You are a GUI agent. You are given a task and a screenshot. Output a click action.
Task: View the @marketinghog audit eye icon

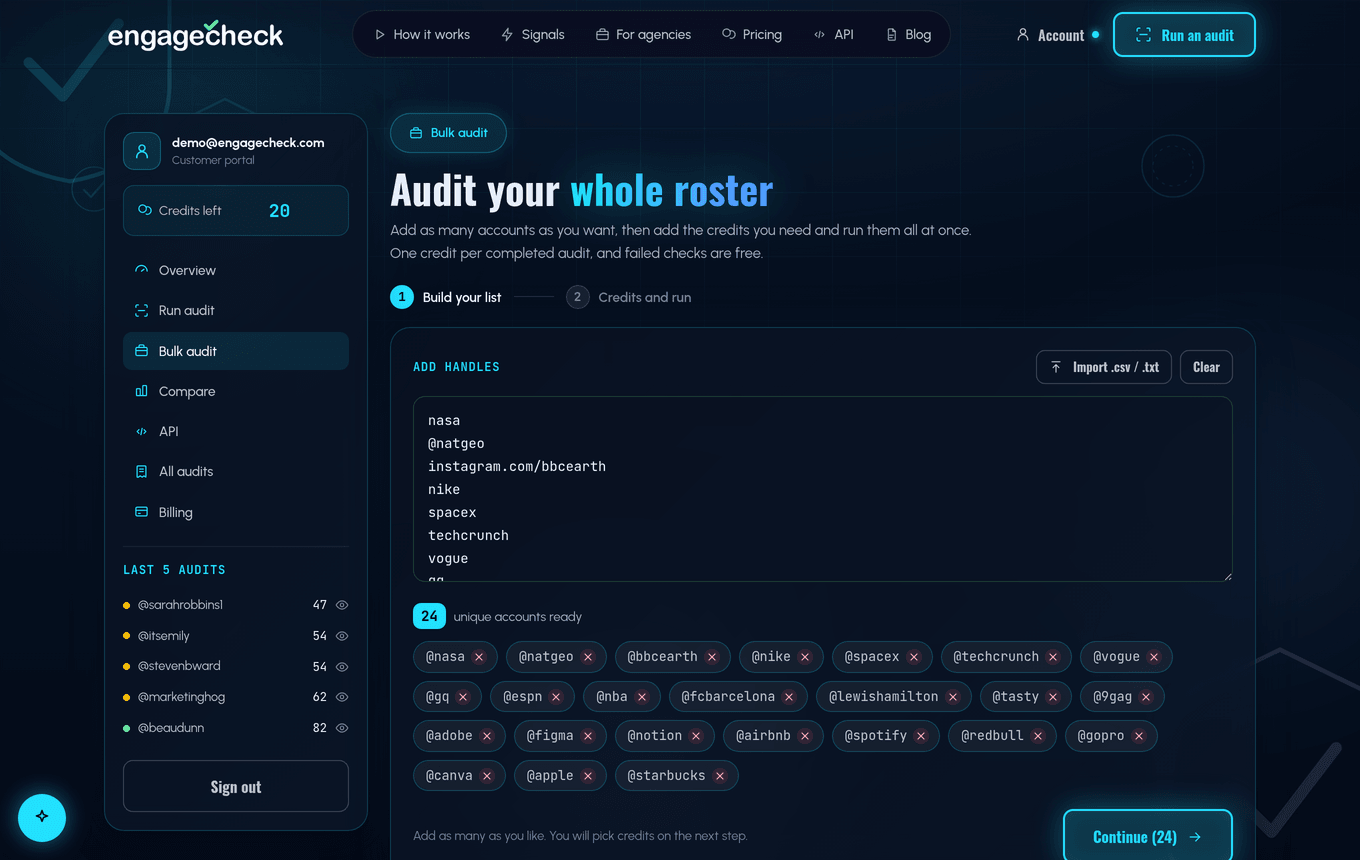pyautogui.click(x=342, y=697)
